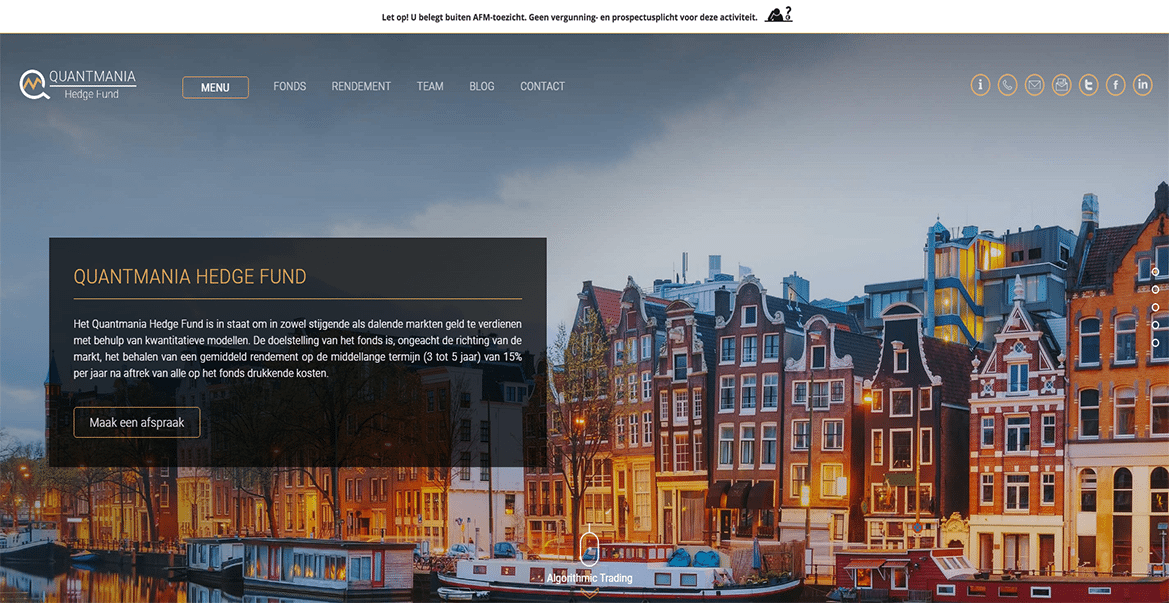The height and width of the screenshot is (603, 1169).
Task: Click the 'QUANTMANIA HEDGE FUND' heading
Action: click(190, 277)
